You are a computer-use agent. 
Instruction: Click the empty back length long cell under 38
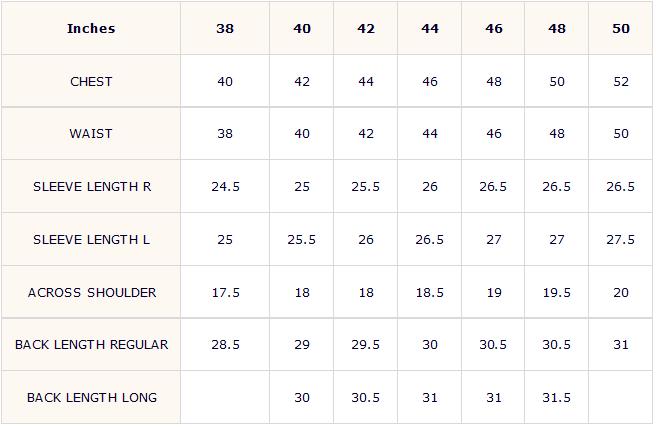tap(225, 397)
